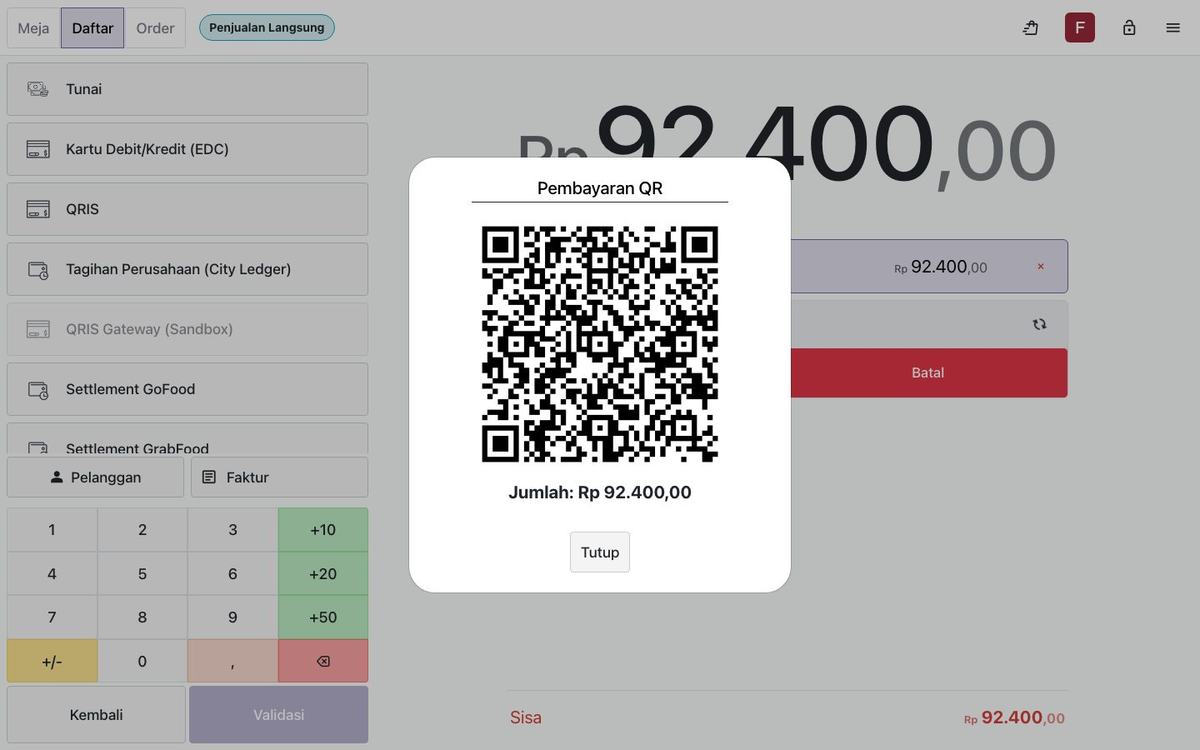Add +20 to the amount
1200x750 pixels.
coord(323,574)
